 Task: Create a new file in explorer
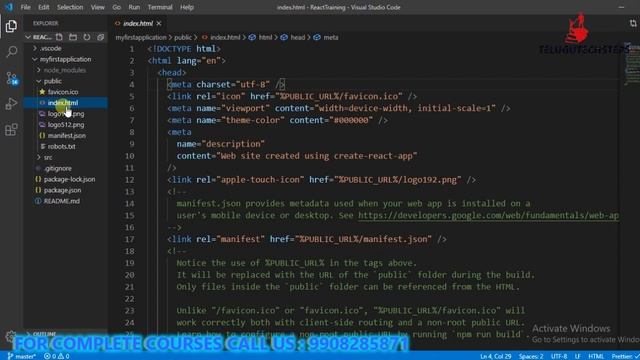(59, 37)
